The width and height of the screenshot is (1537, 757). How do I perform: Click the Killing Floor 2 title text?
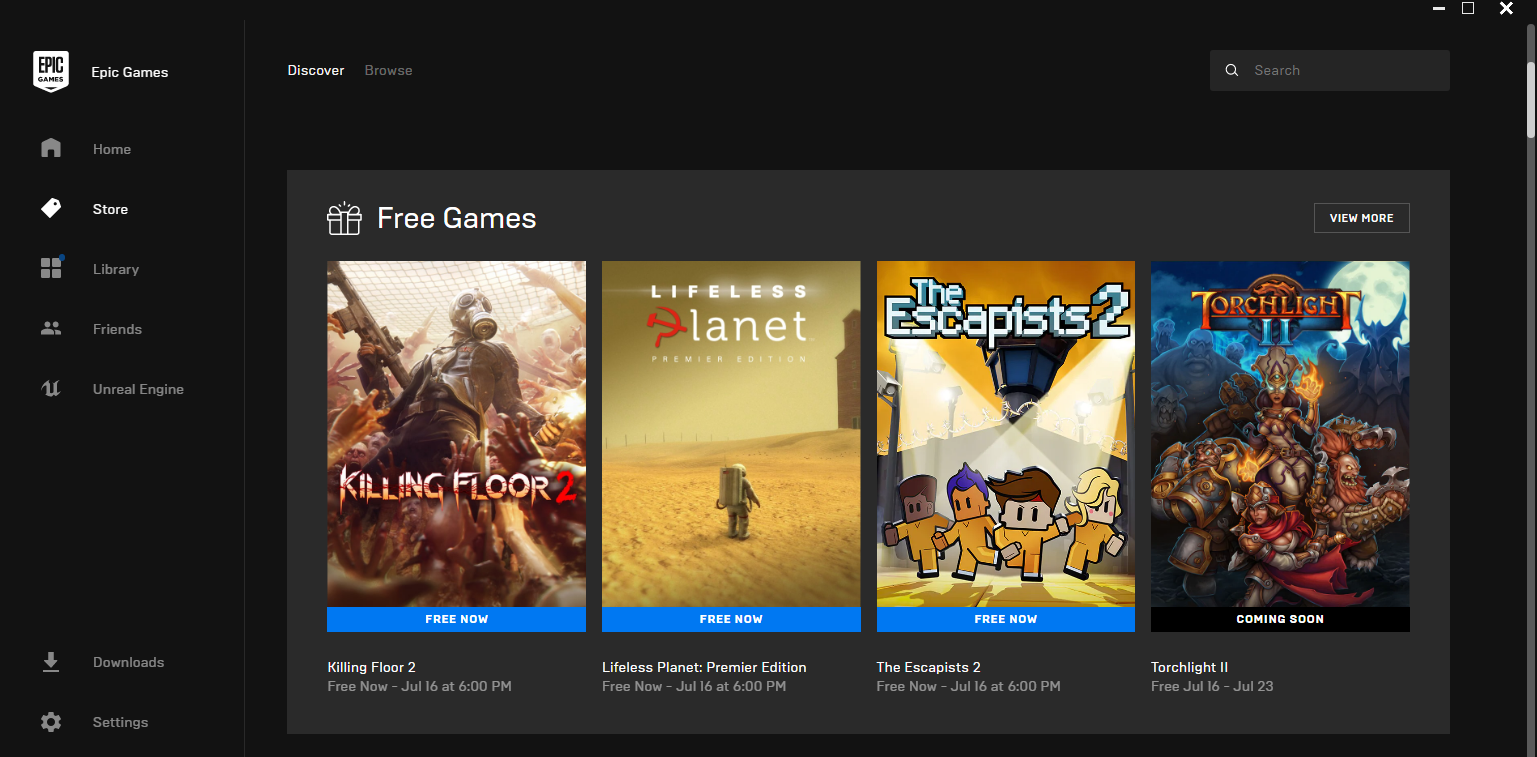[371, 667]
